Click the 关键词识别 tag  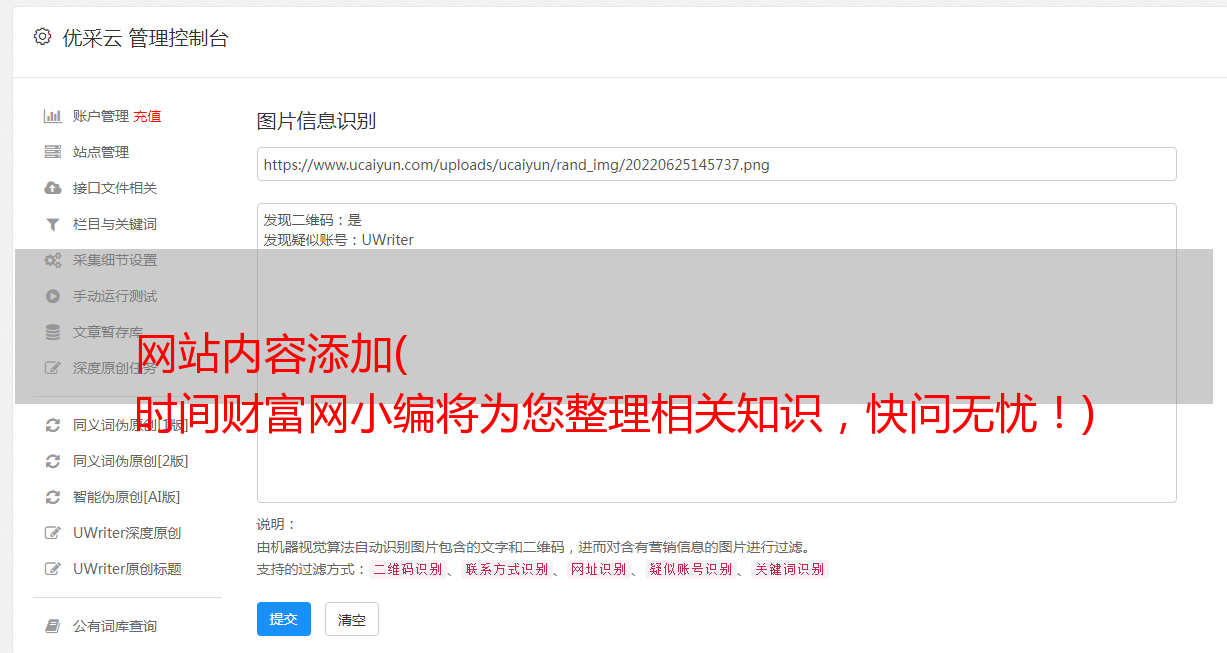click(789, 569)
